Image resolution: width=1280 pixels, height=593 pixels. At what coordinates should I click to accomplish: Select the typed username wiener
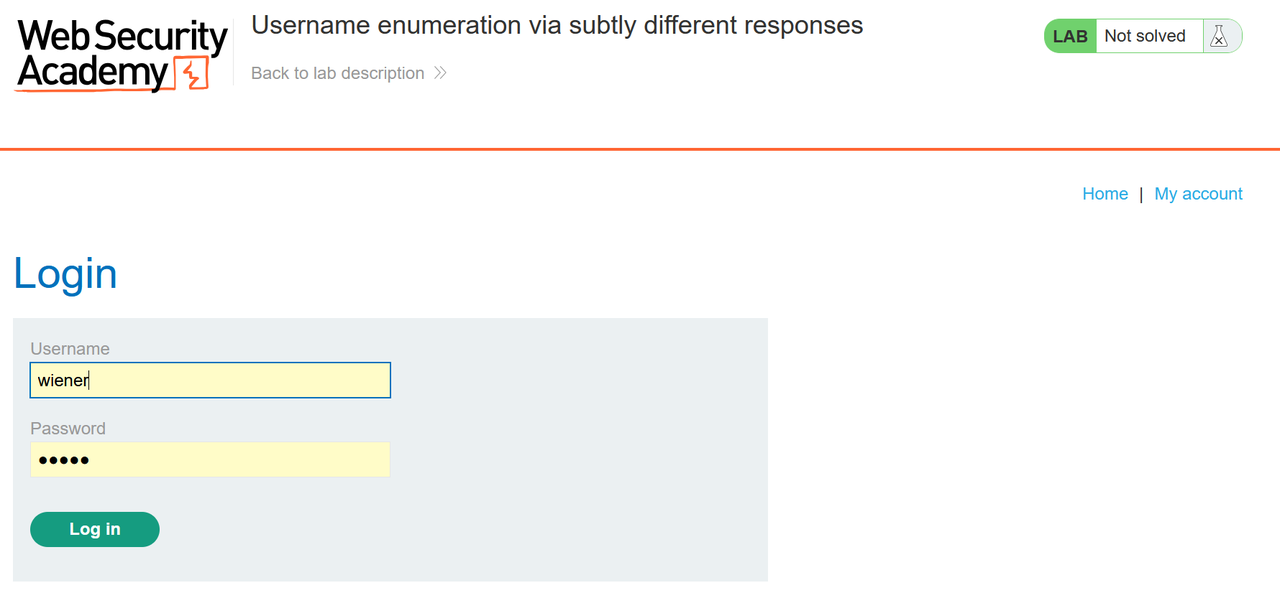click(63, 380)
